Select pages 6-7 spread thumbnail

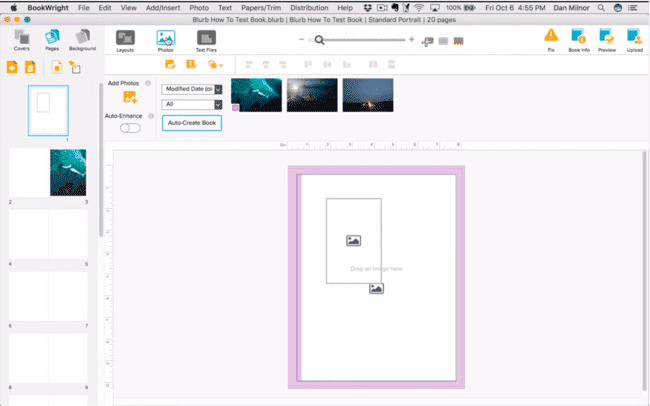point(48,296)
